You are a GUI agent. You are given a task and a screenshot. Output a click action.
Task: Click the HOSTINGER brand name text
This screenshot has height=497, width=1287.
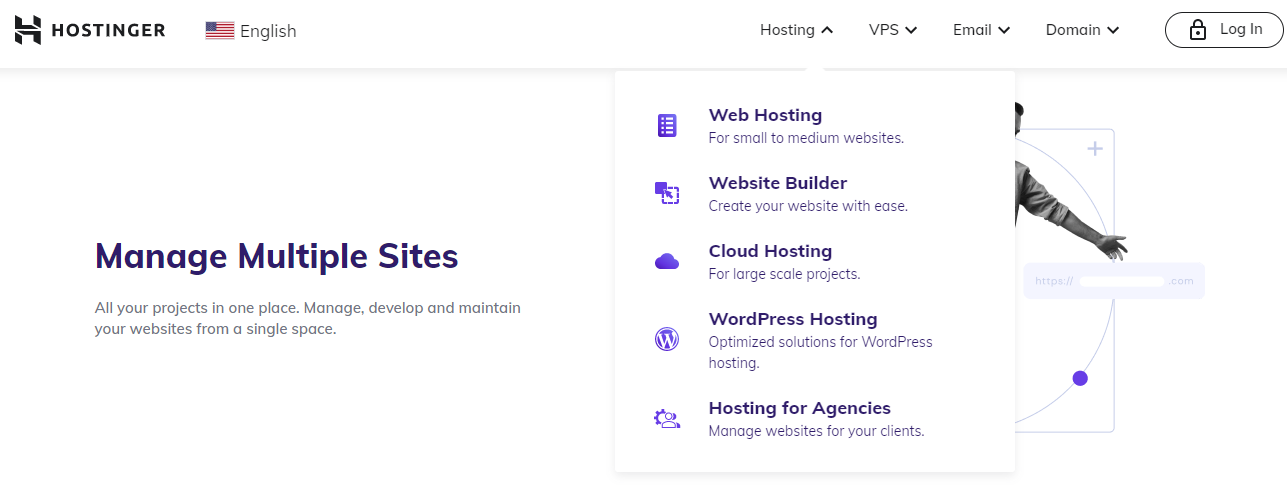108,30
